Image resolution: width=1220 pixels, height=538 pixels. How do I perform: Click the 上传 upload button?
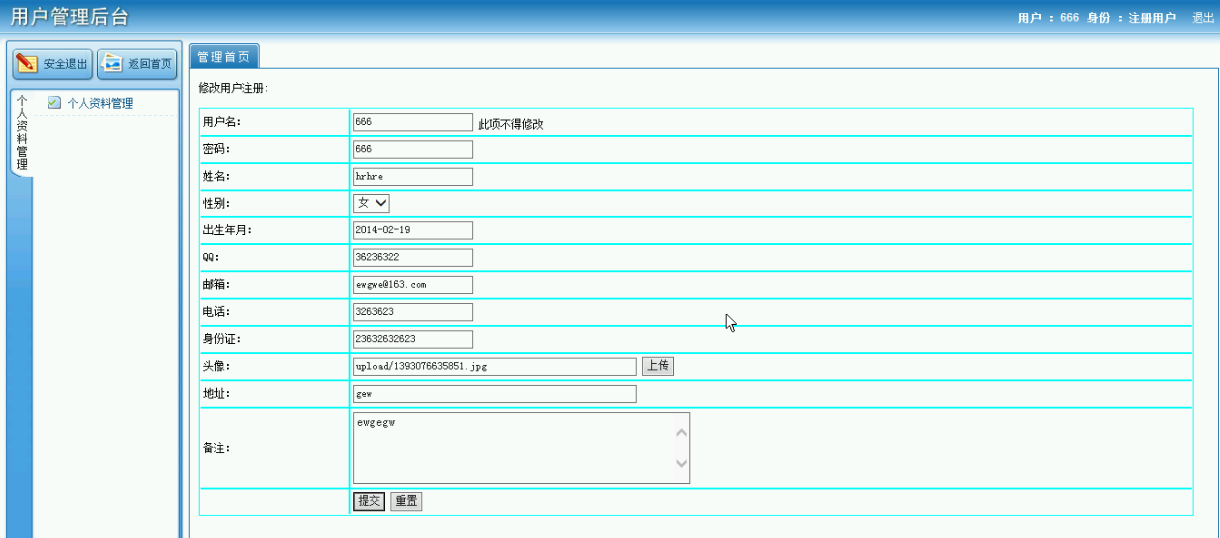coord(658,366)
